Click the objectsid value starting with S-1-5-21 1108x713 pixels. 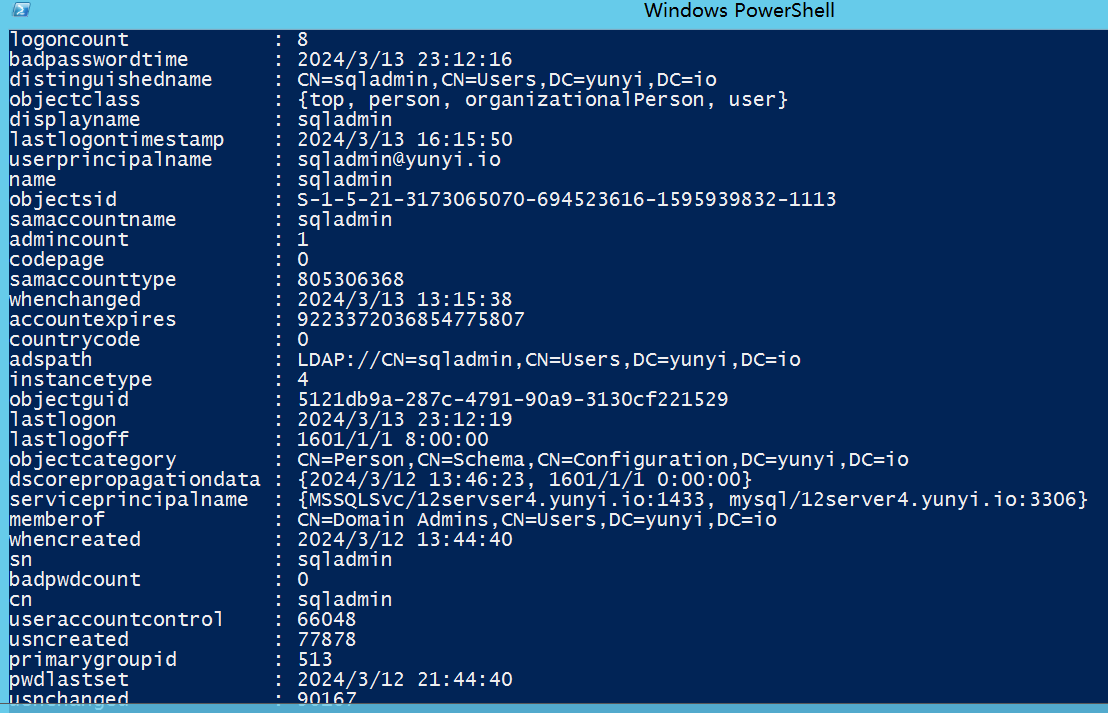tap(566, 199)
